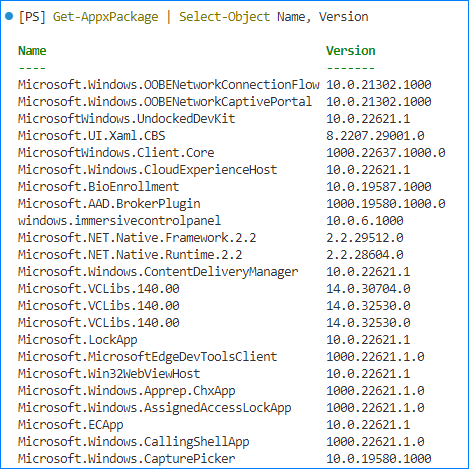Select the Microsoft.Windows.CallingShellApp package name
The width and height of the screenshot is (469, 469).
click(133, 442)
